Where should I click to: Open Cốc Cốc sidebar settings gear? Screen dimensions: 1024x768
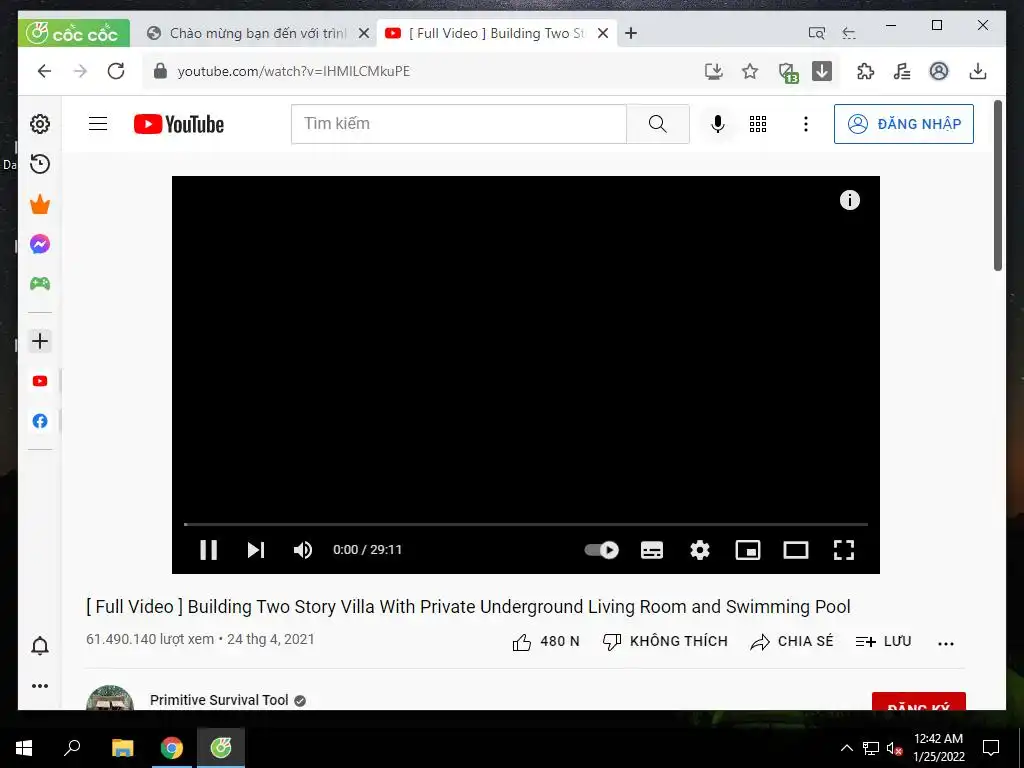(x=40, y=124)
